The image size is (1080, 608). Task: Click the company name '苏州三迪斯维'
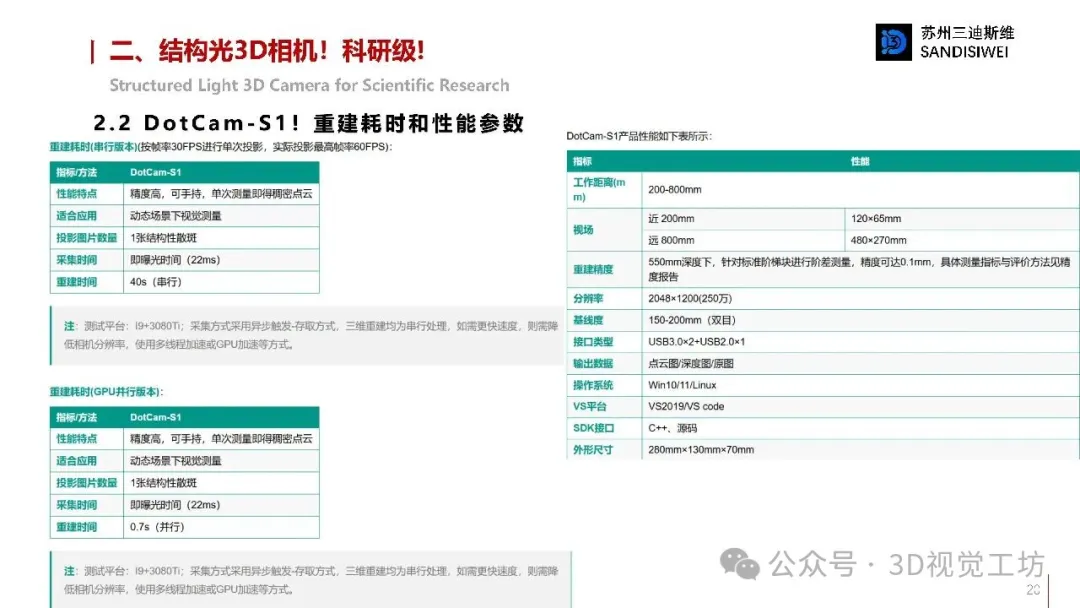click(967, 33)
